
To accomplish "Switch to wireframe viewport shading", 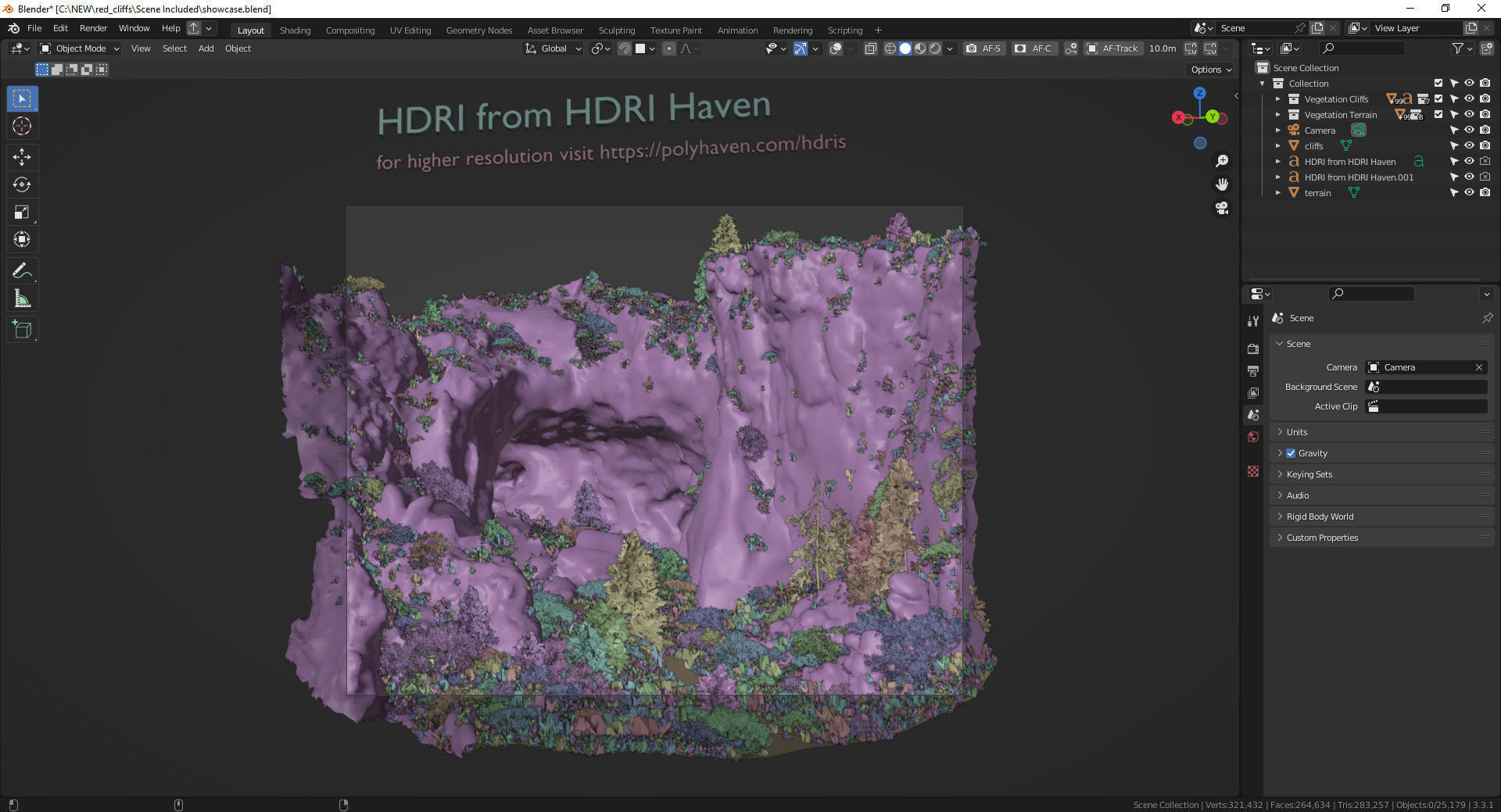I will [x=890, y=48].
